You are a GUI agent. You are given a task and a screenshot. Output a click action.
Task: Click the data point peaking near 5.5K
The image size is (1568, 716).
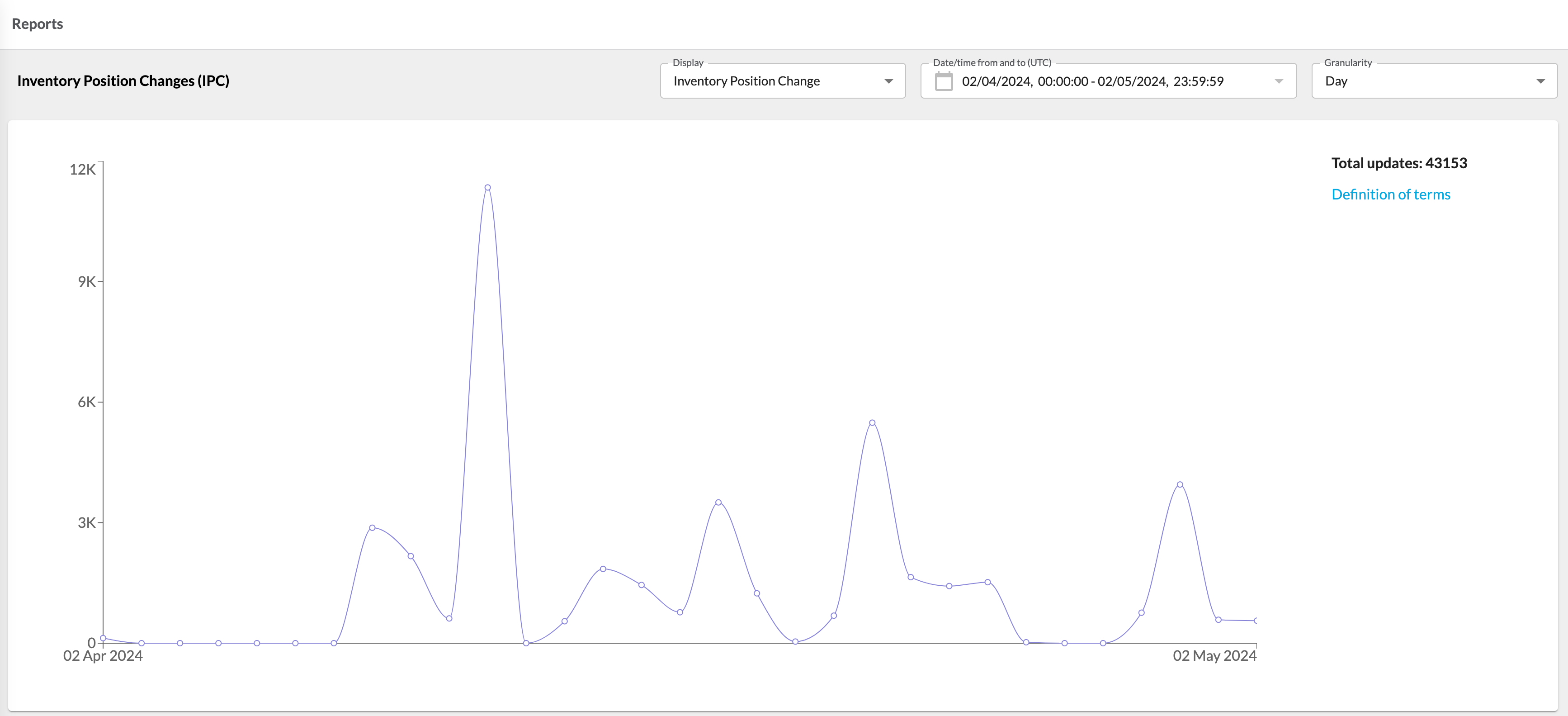coord(872,422)
